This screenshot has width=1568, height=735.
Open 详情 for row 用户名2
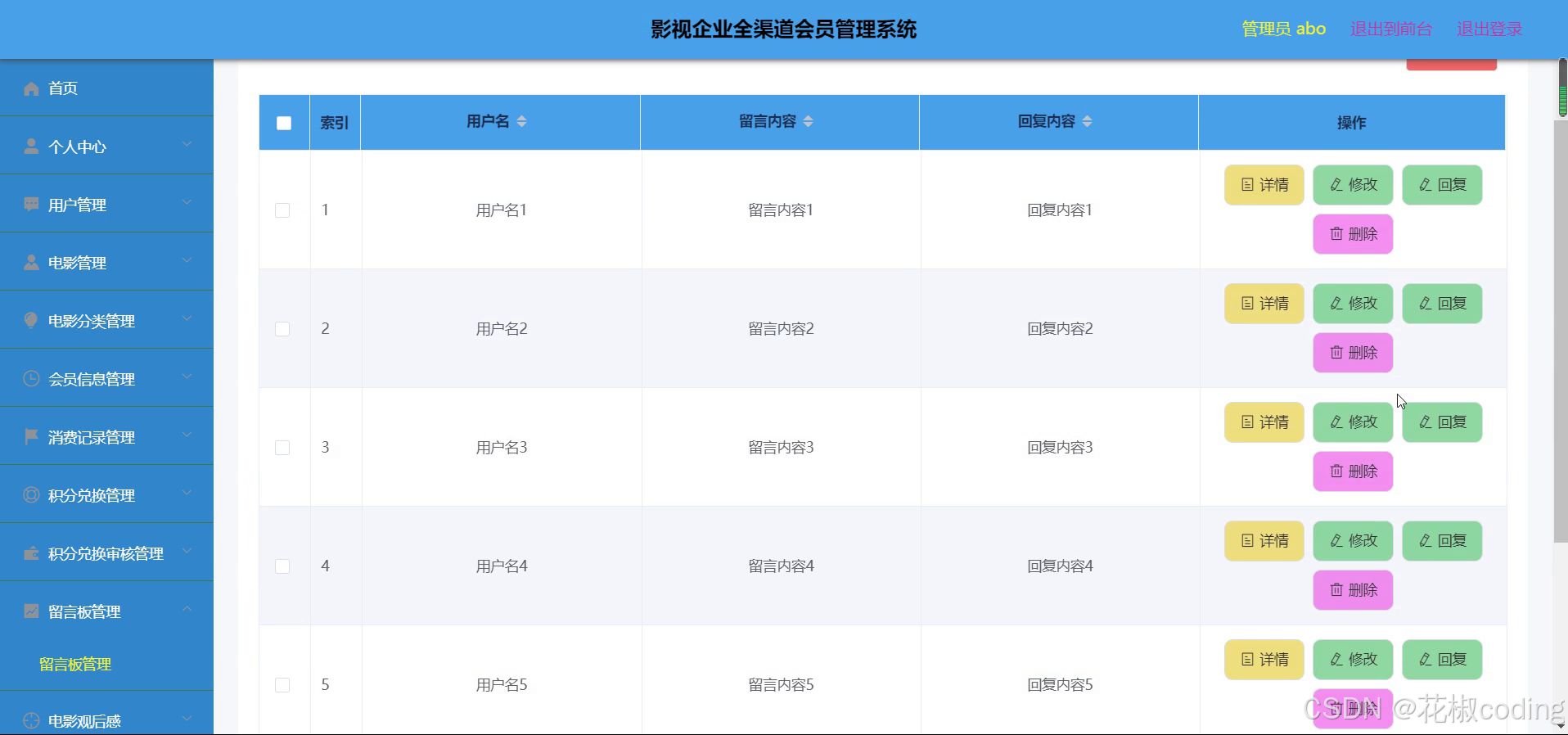coord(1264,304)
